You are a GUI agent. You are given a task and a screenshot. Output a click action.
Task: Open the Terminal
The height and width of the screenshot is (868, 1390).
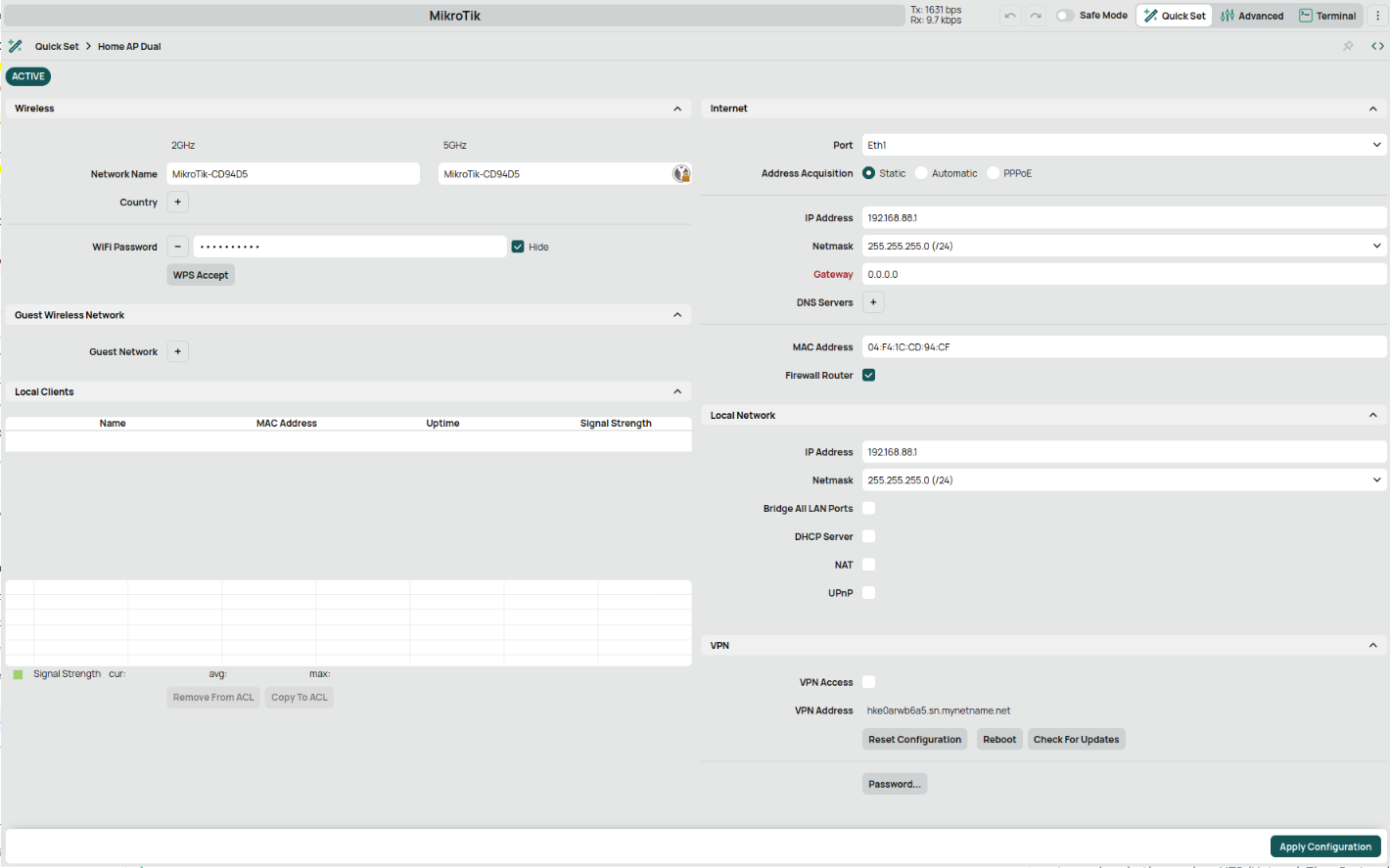click(x=1327, y=16)
